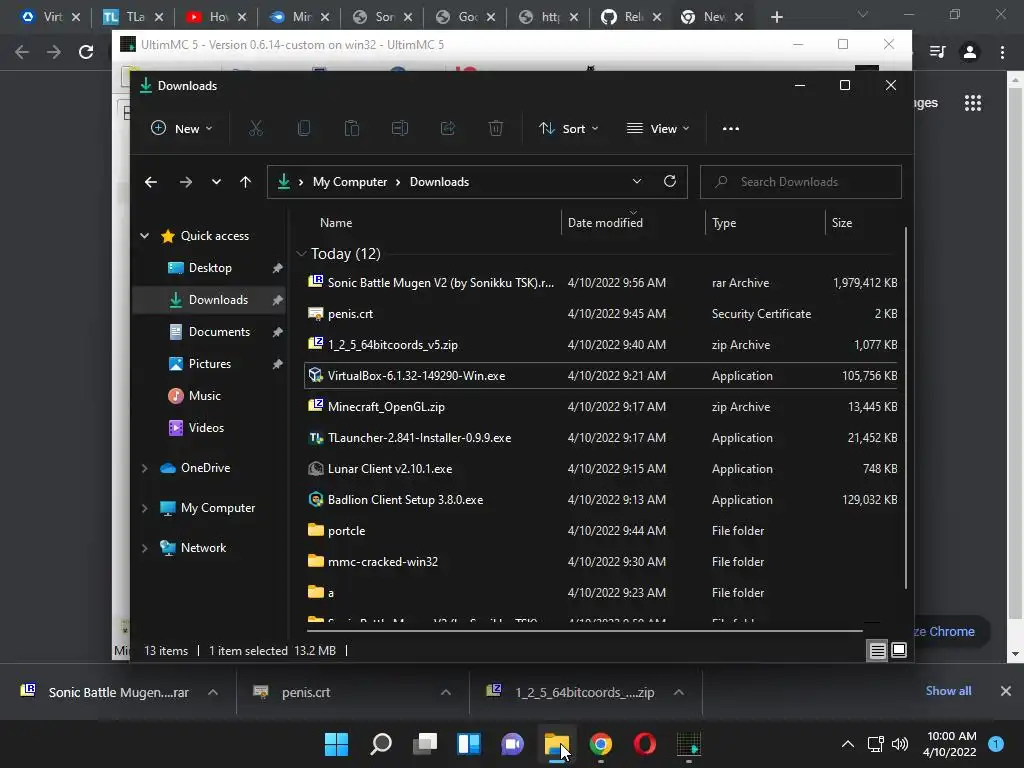1024x768 pixels.
Task: Expand address bar history dropdown
Action: (637, 182)
